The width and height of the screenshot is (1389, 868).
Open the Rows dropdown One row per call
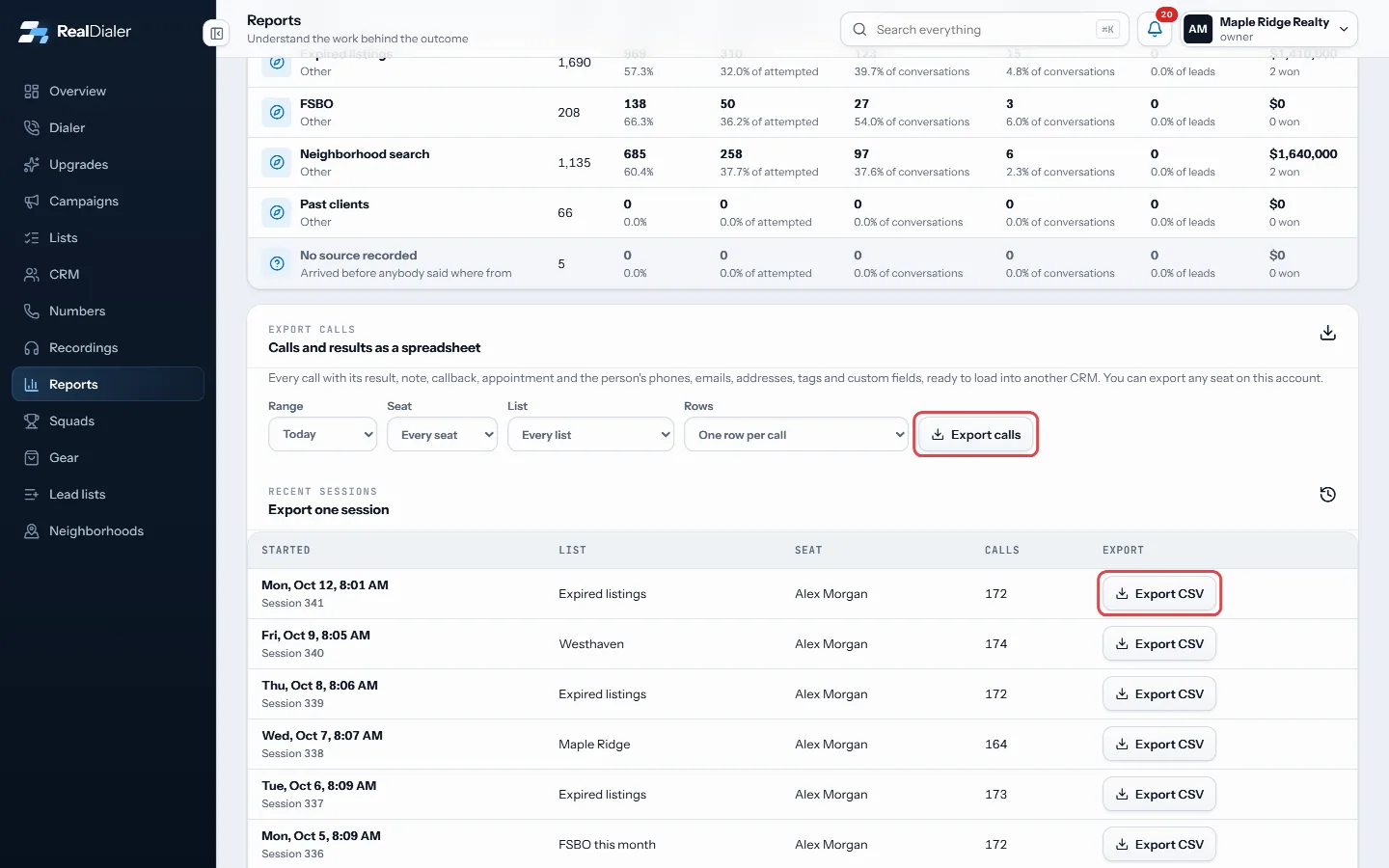[796, 434]
